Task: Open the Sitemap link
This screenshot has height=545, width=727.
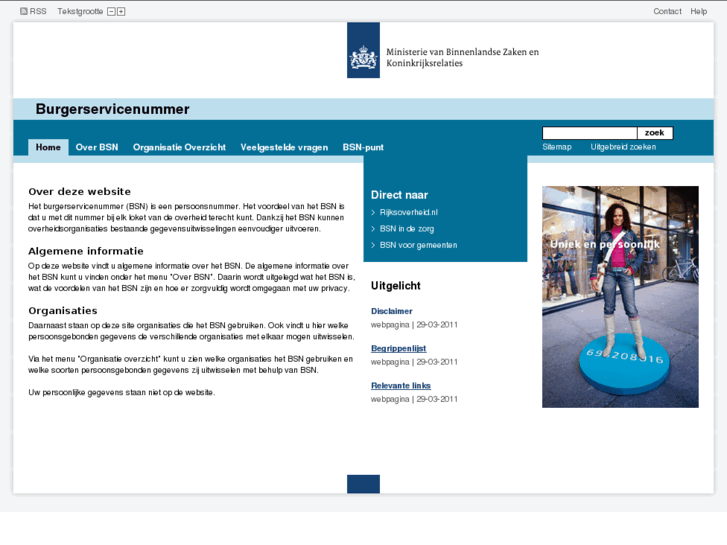Action: [557, 147]
